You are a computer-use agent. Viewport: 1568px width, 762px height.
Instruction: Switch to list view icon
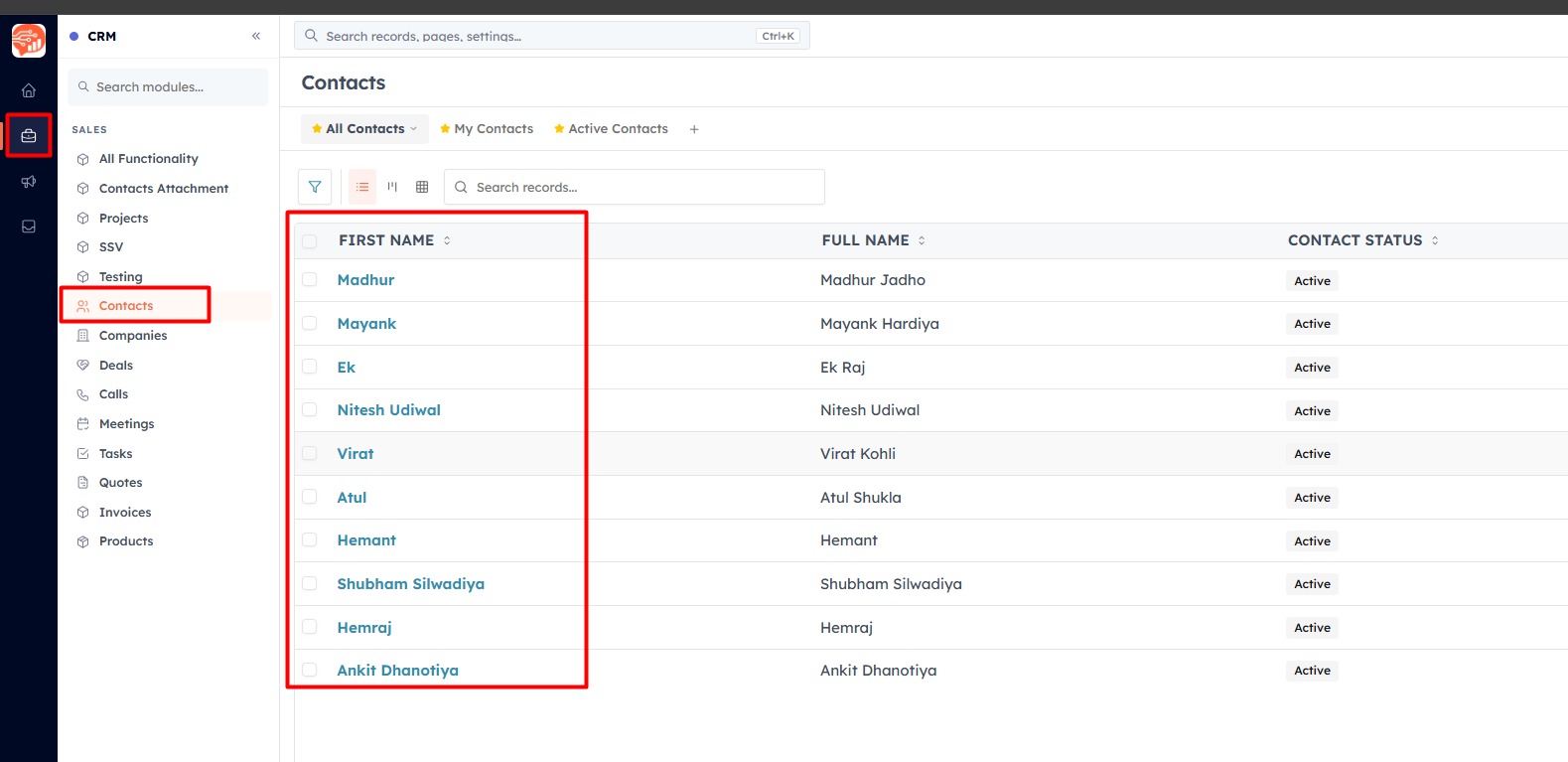(x=362, y=187)
